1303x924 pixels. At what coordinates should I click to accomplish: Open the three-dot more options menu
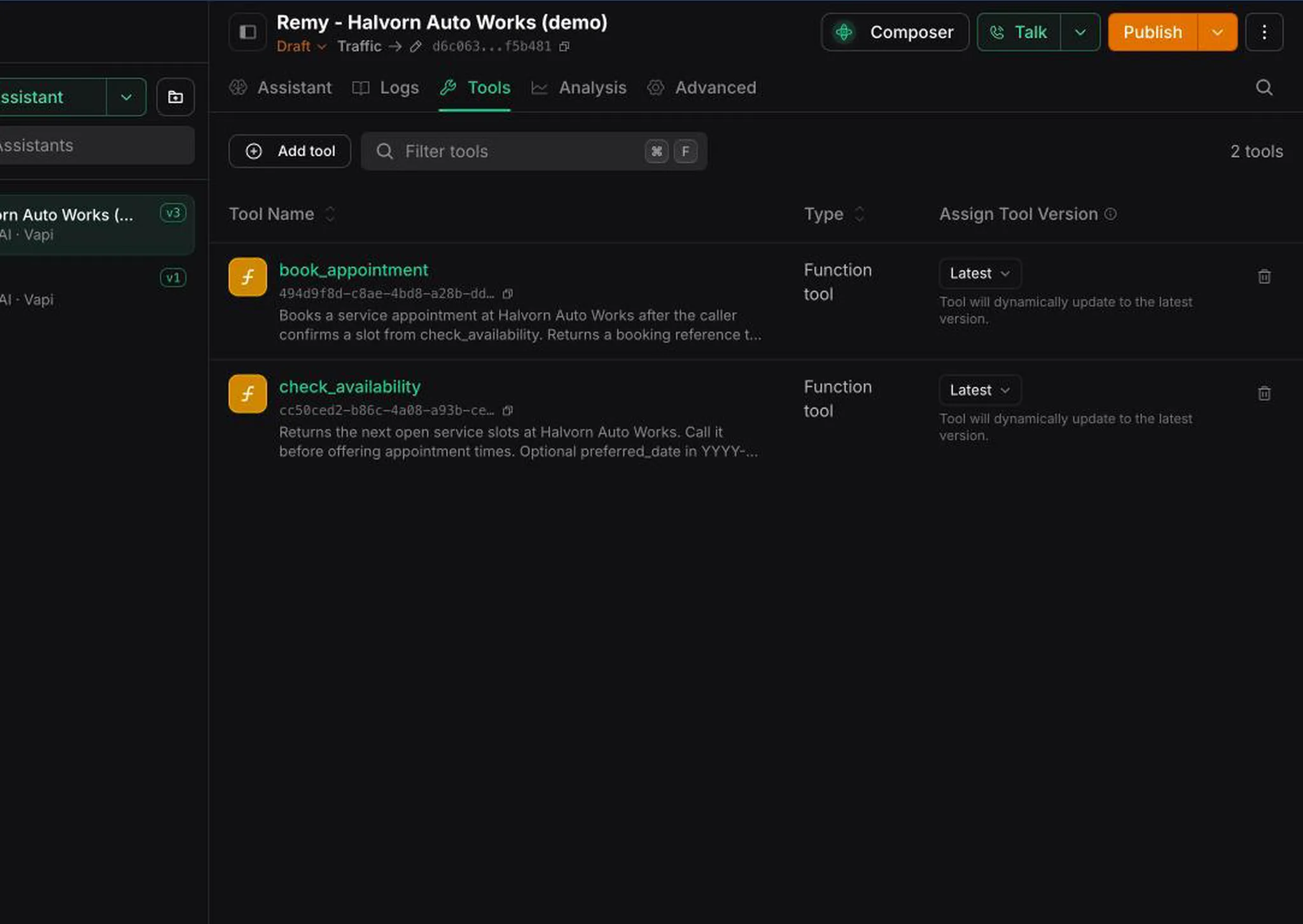pyautogui.click(x=1264, y=32)
